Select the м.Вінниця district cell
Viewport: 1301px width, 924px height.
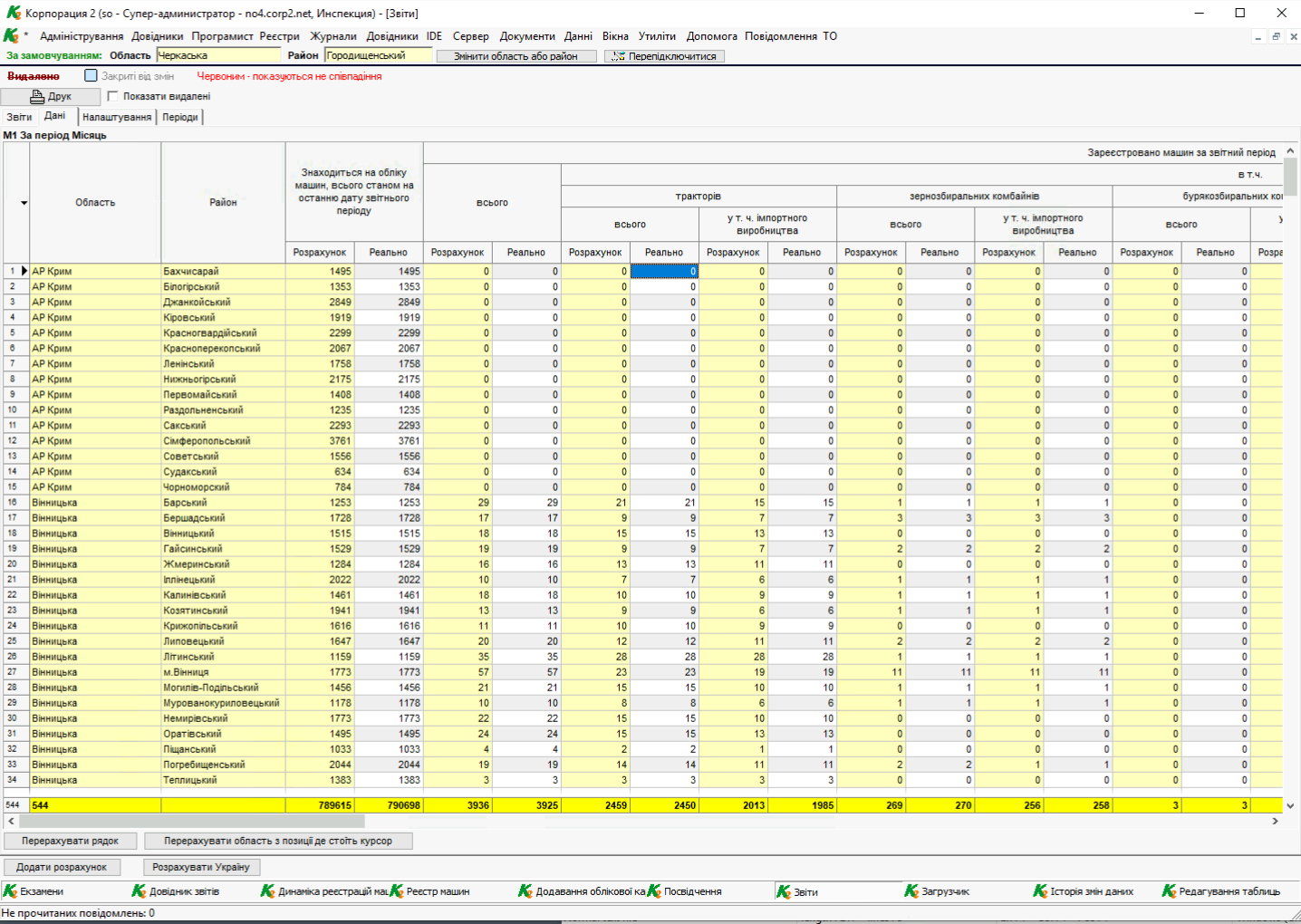click(x=223, y=671)
